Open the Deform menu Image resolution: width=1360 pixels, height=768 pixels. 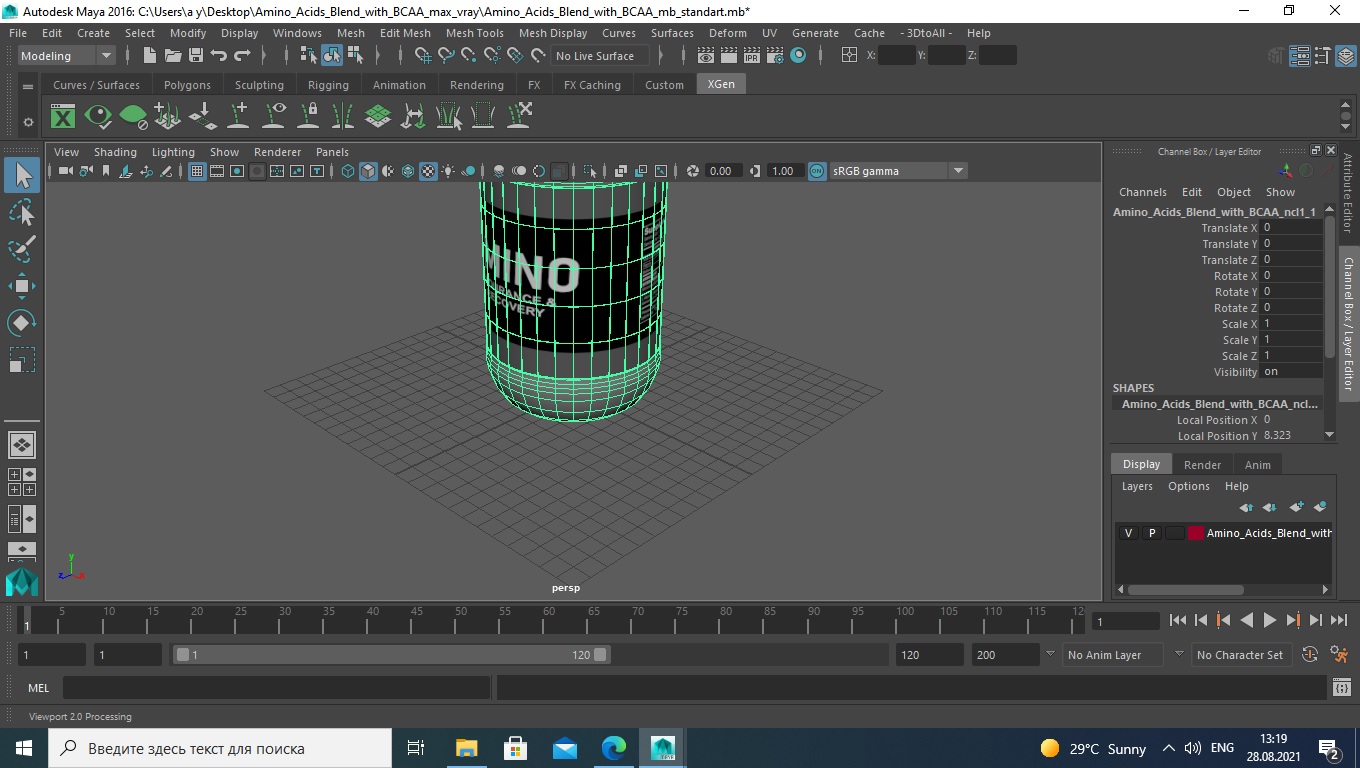[727, 33]
